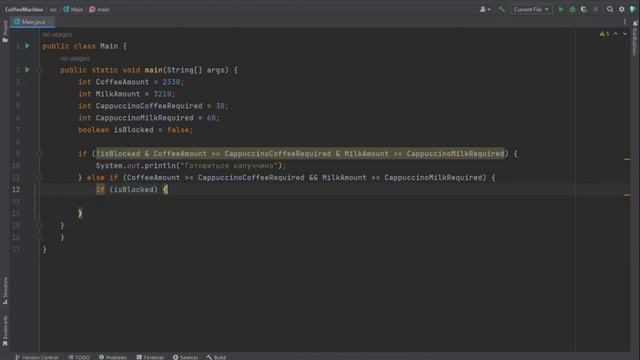This screenshot has height=360, width=640.
Task: Click the run gutter arrow beside the main method
Action: tap(27, 70)
